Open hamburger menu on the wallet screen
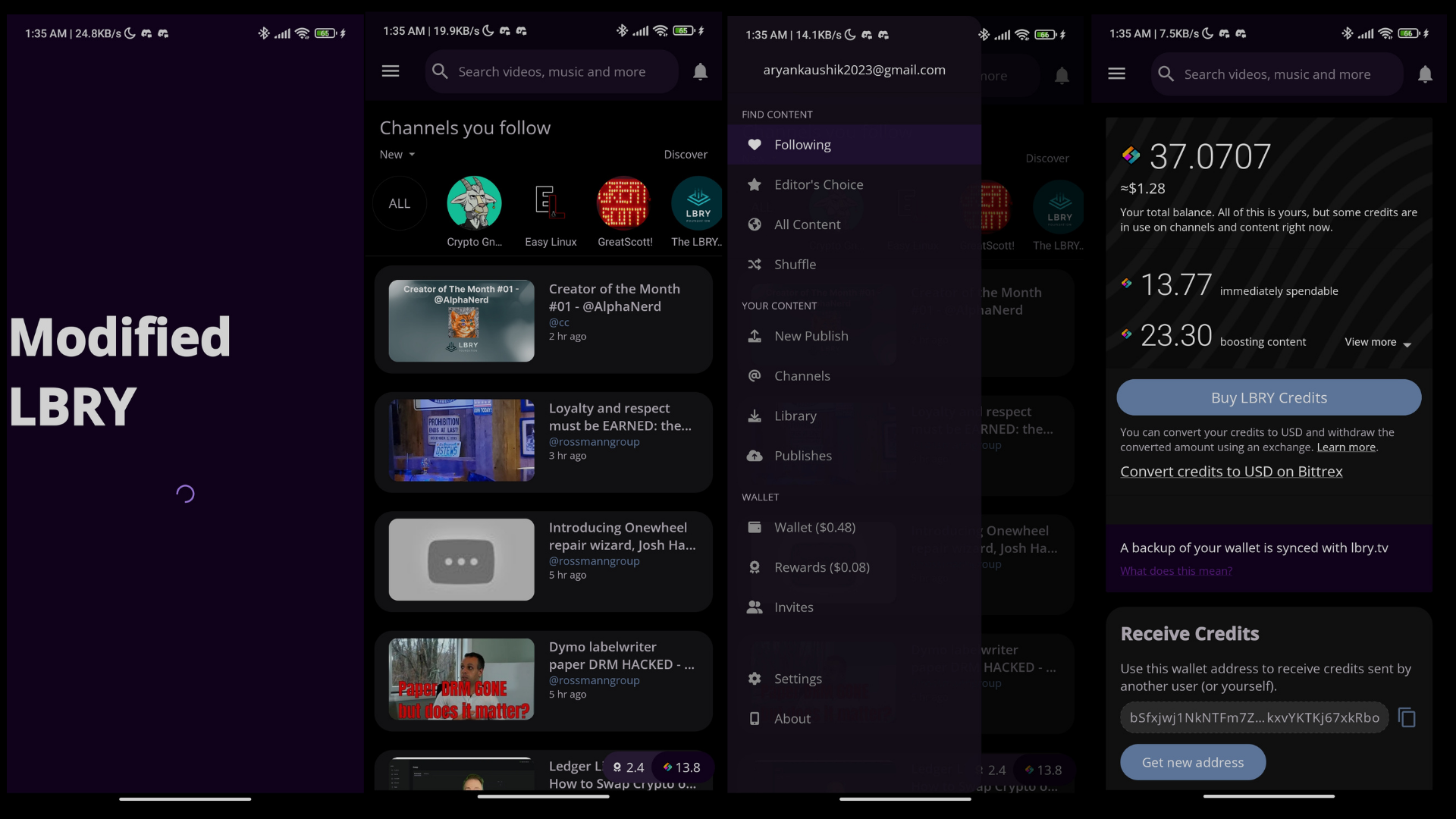Screen dimensions: 1456x819 1116,74
